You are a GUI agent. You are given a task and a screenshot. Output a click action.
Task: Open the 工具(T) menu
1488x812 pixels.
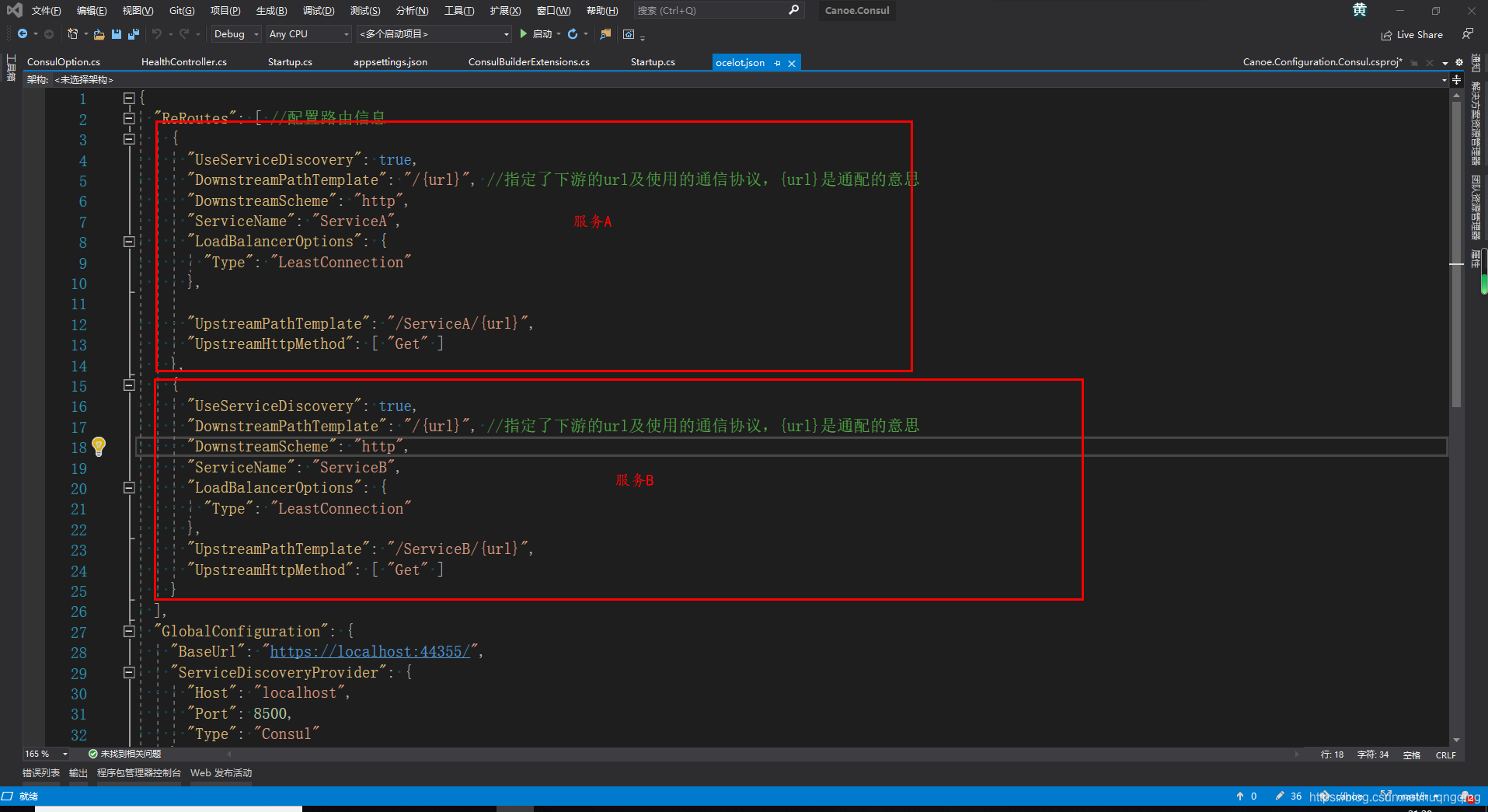[459, 10]
